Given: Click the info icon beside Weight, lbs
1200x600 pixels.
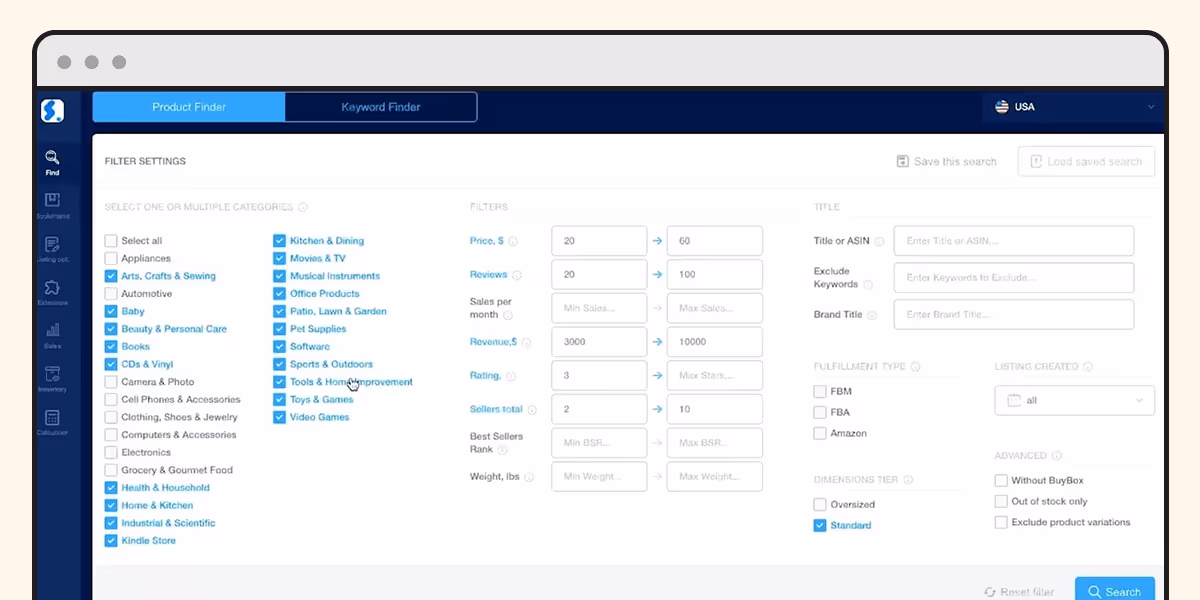Looking at the screenshot, I should [530, 477].
